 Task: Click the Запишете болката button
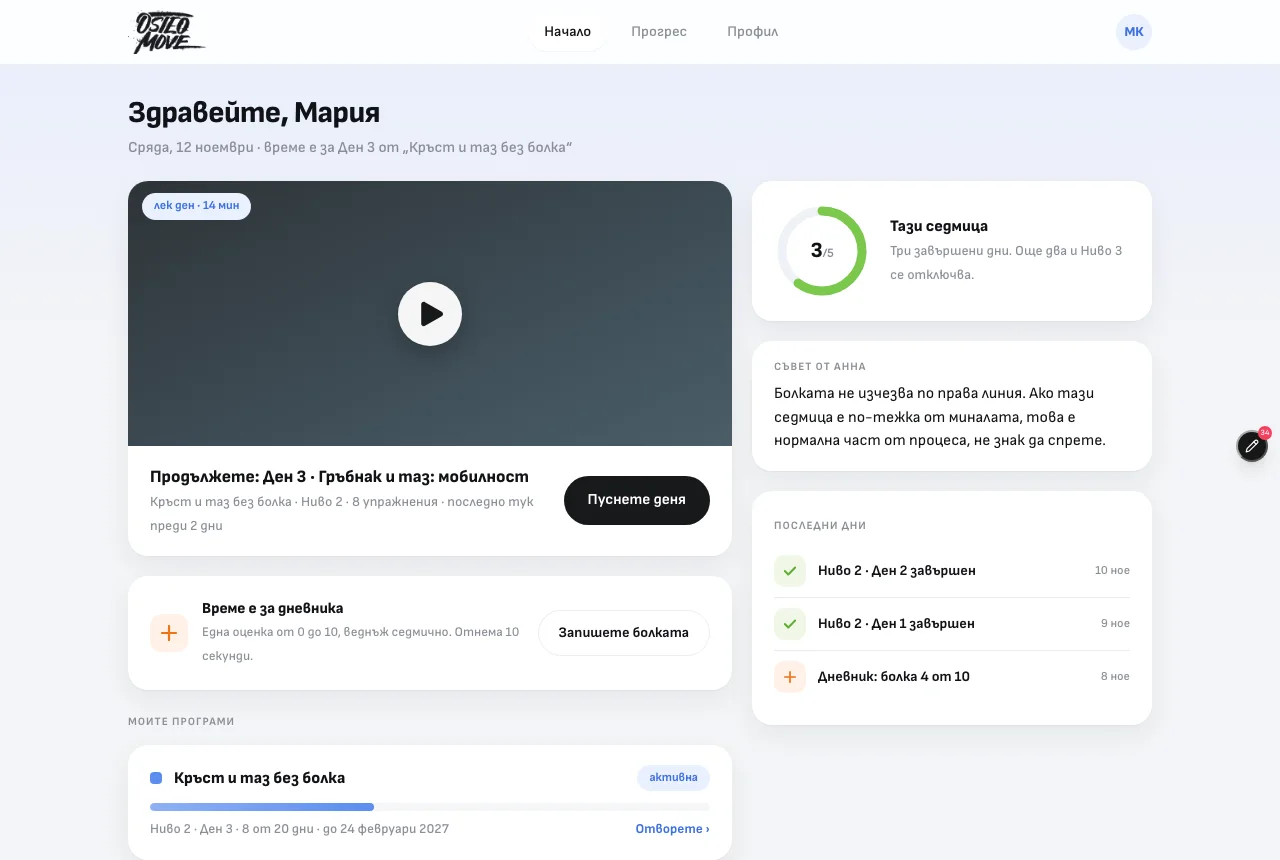pyautogui.click(x=624, y=633)
